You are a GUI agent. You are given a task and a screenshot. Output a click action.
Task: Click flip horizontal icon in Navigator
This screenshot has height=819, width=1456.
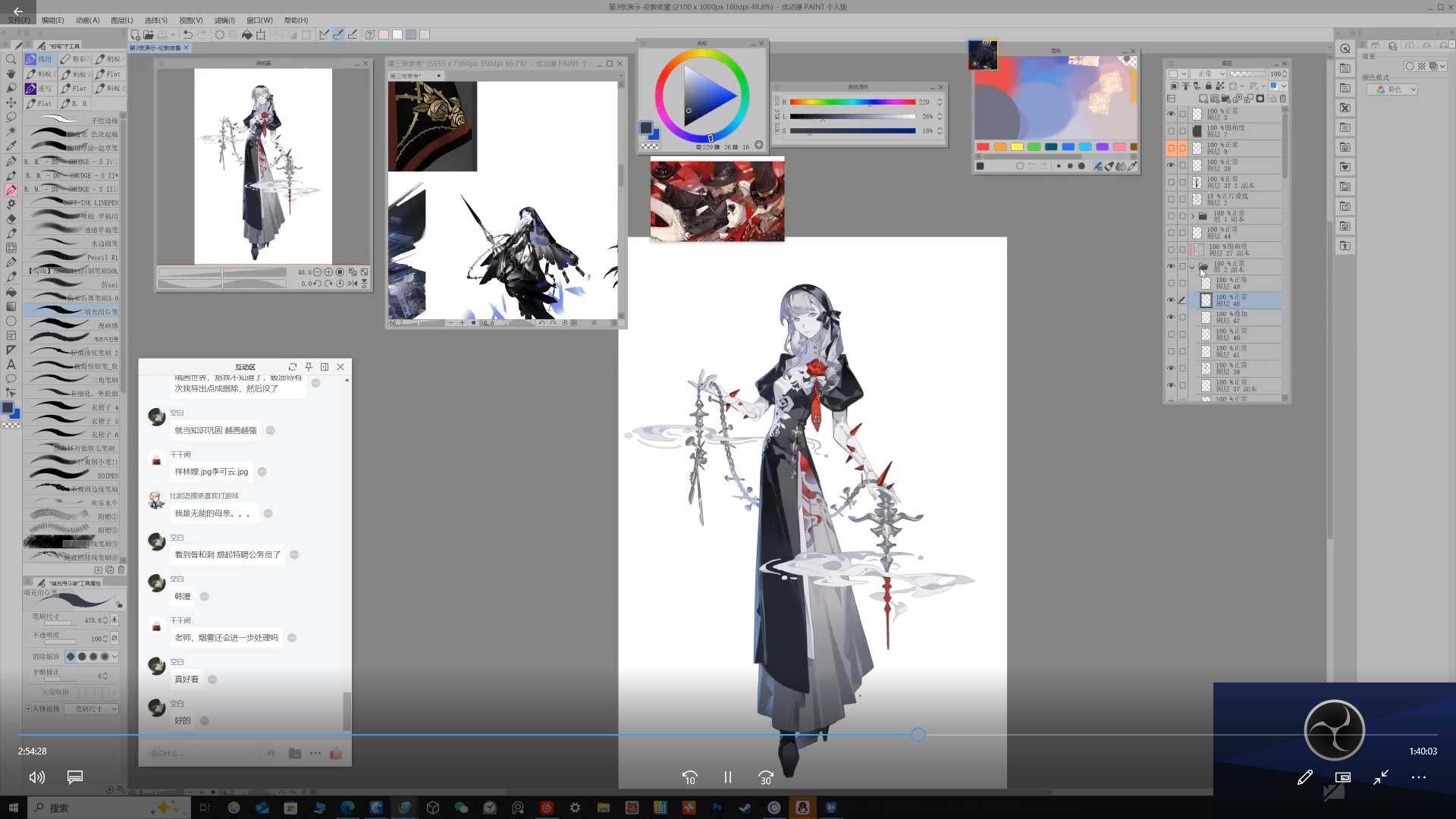click(x=353, y=284)
